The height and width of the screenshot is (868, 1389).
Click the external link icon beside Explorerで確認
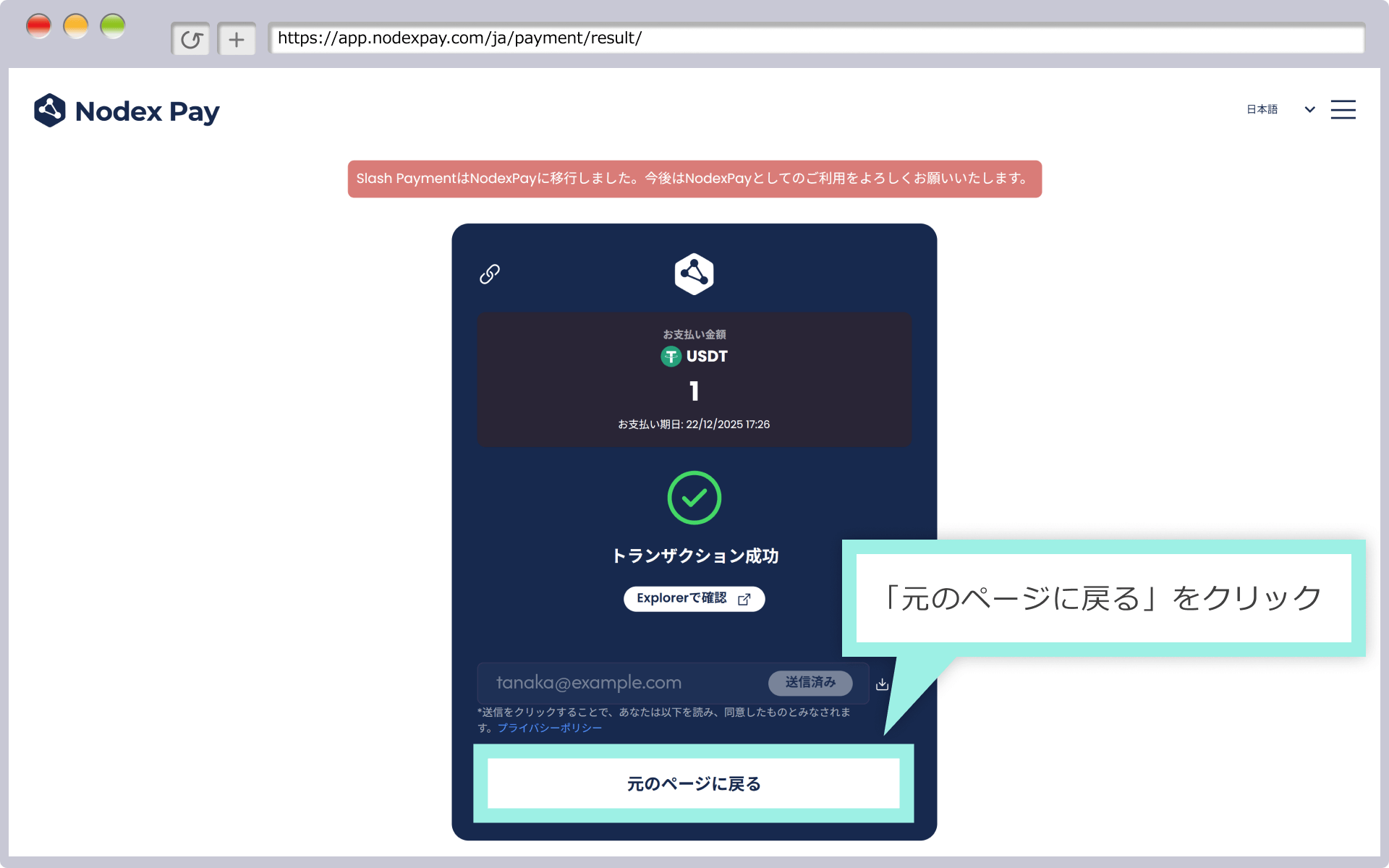point(745,599)
